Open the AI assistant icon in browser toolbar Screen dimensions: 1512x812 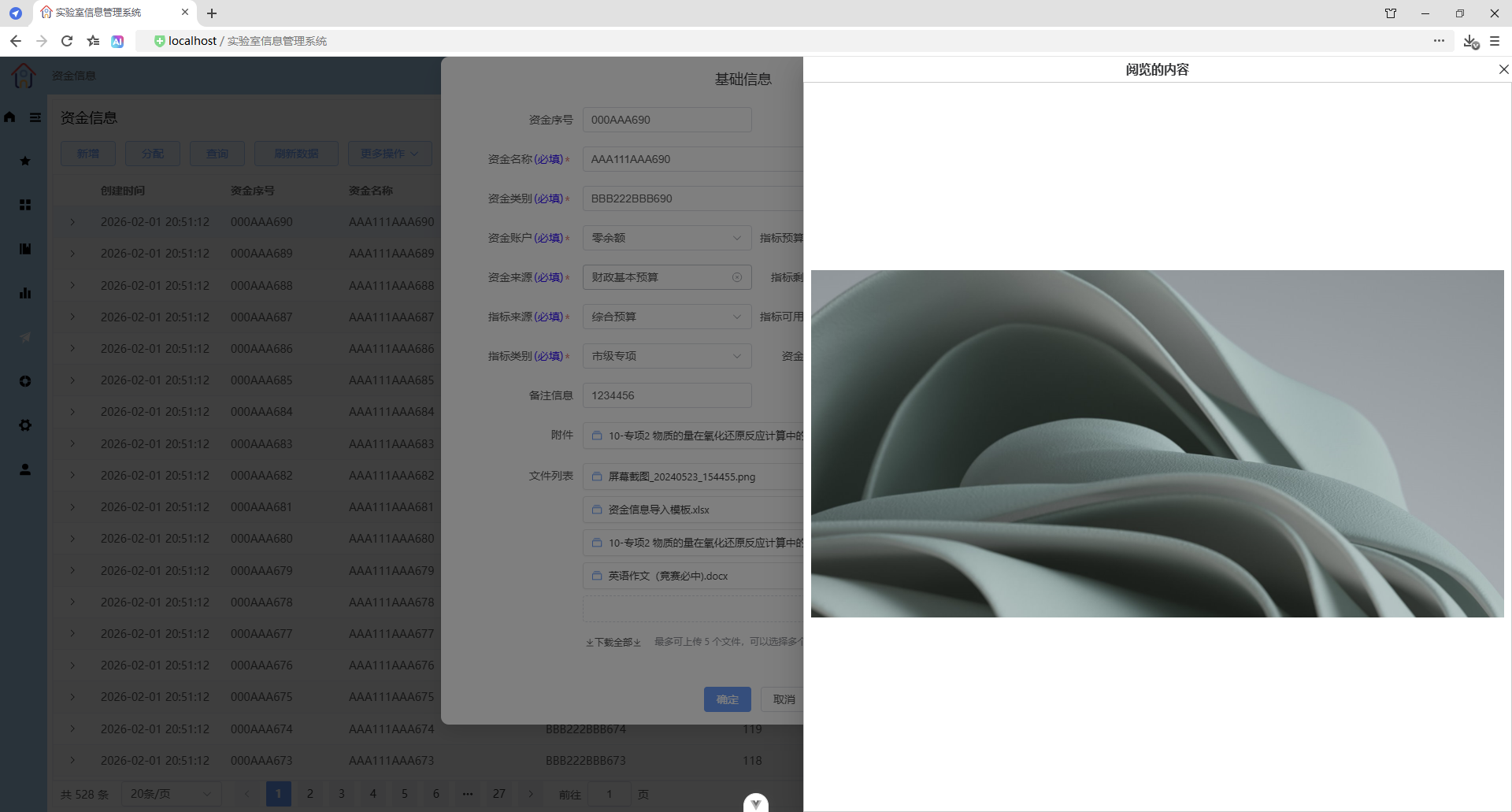117,41
